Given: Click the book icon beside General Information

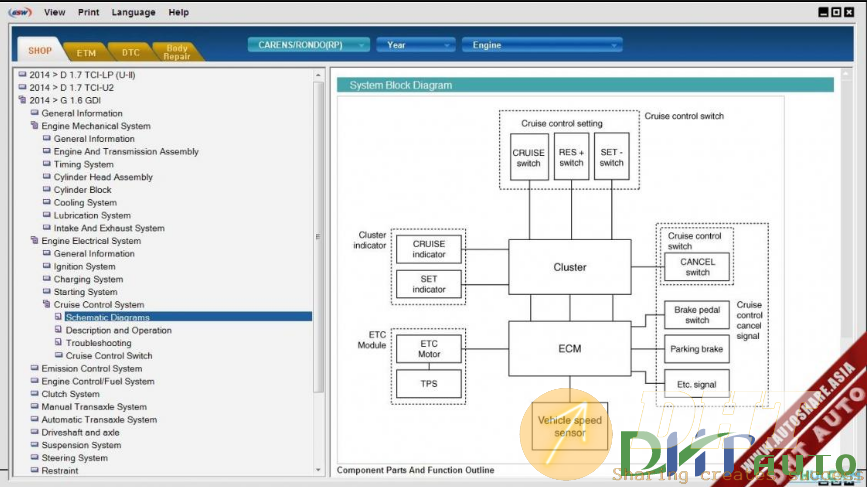Looking at the screenshot, I should pyautogui.click(x=34, y=114).
